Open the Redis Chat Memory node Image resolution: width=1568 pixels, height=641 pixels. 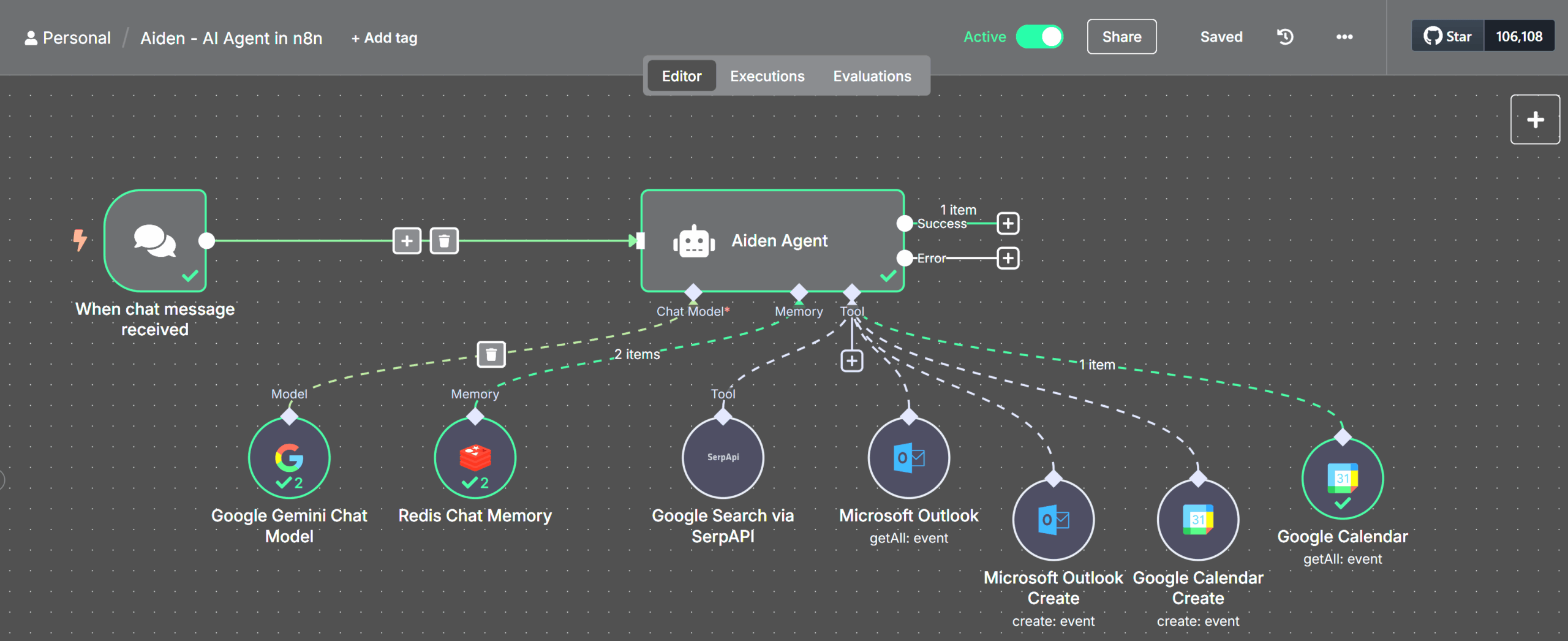(x=475, y=458)
